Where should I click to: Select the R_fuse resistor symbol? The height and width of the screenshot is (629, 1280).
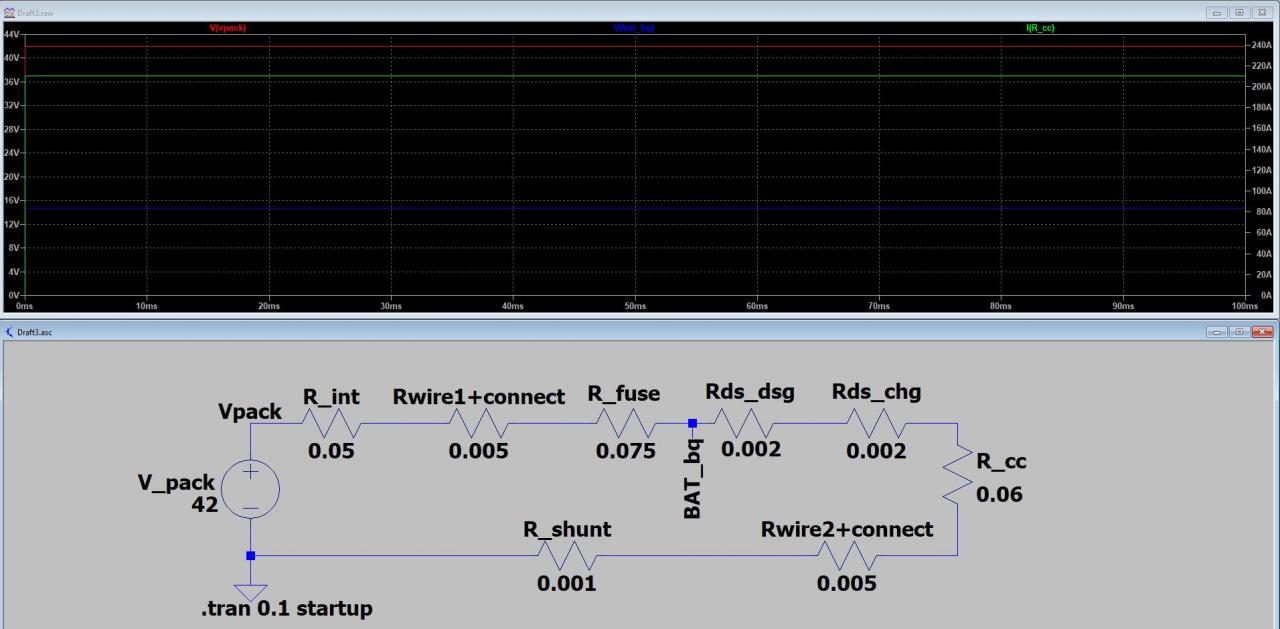(x=626, y=424)
